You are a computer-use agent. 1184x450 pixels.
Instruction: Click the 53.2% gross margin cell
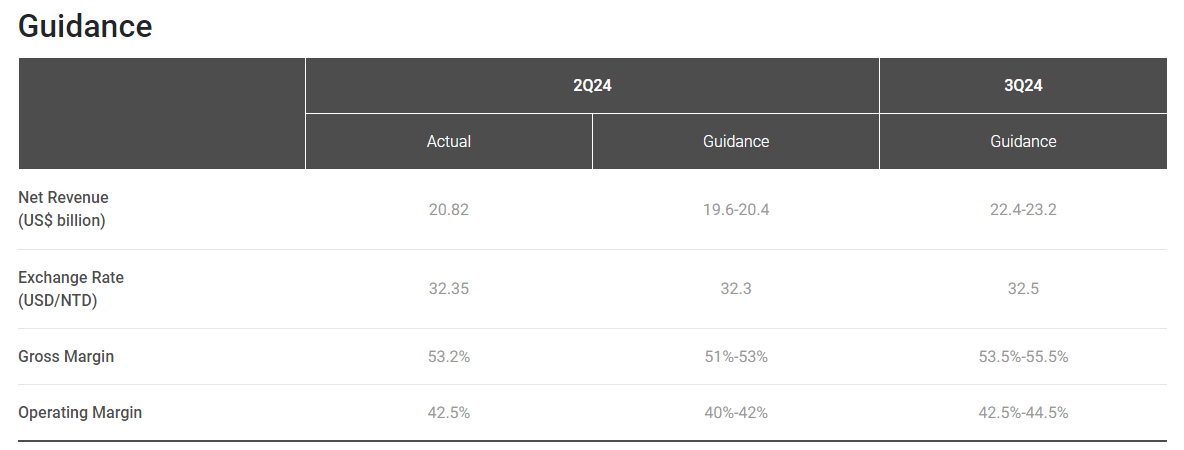pyautogui.click(x=449, y=357)
